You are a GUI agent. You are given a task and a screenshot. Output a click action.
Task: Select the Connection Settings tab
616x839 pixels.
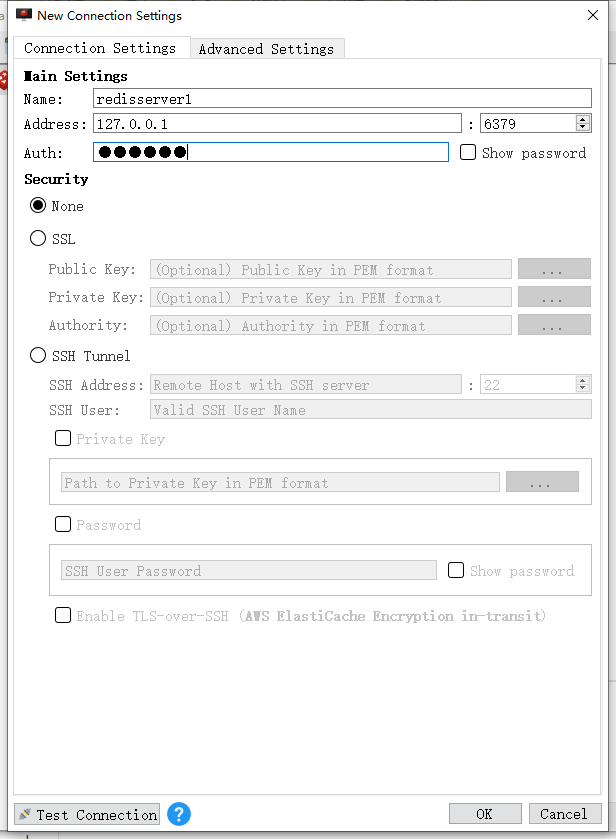coord(101,48)
